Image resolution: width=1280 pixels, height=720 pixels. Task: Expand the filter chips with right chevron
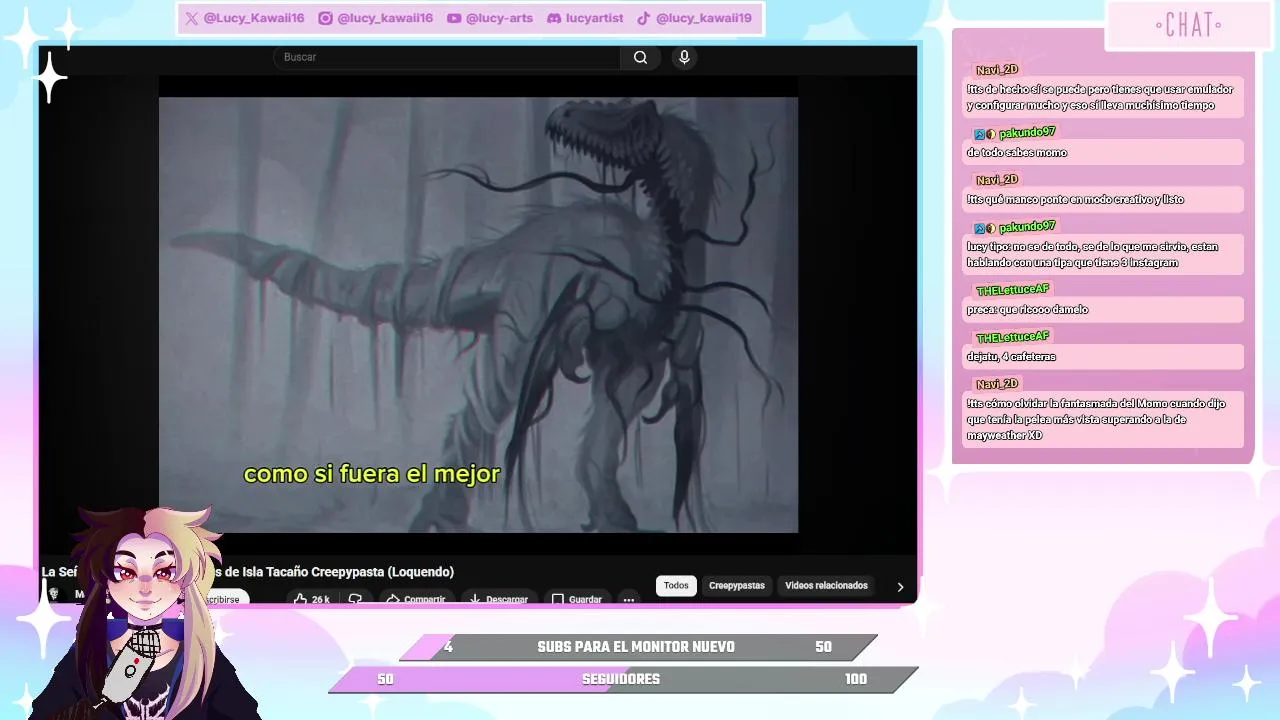(x=900, y=587)
